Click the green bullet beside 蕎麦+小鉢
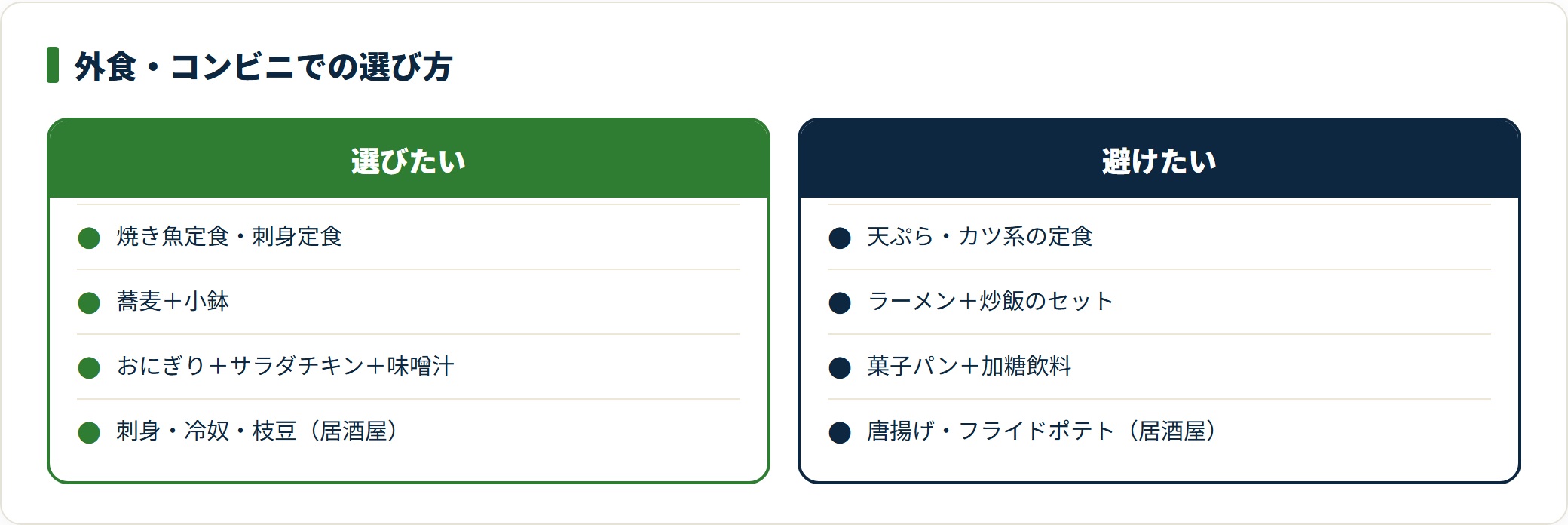Image resolution: width=1568 pixels, height=525 pixels. [x=89, y=303]
